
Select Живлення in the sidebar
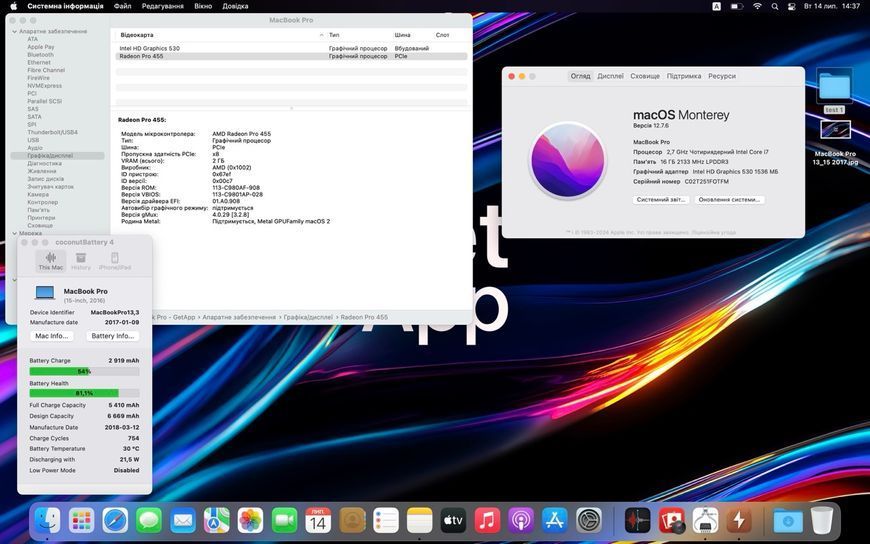[42, 172]
